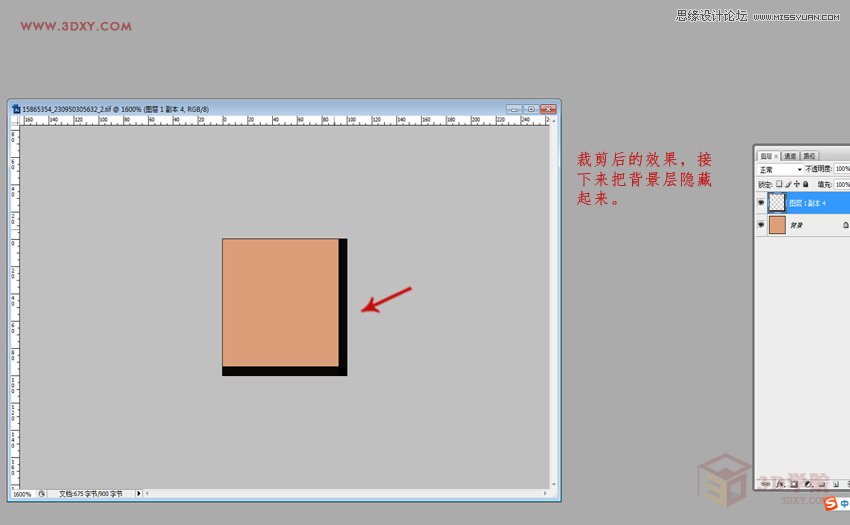Toggle lock position icon
Viewport: 850px width, 525px height.
(x=797, y=184)
